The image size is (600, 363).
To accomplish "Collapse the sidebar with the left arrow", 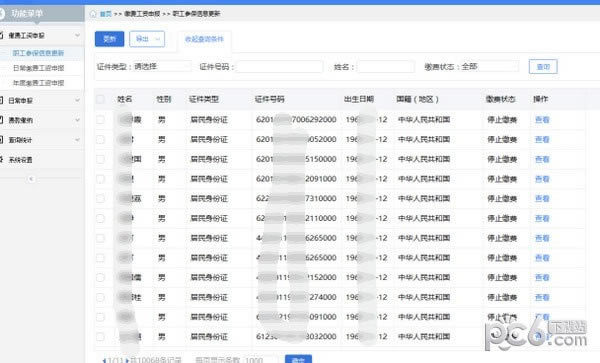I will point(31,179).
